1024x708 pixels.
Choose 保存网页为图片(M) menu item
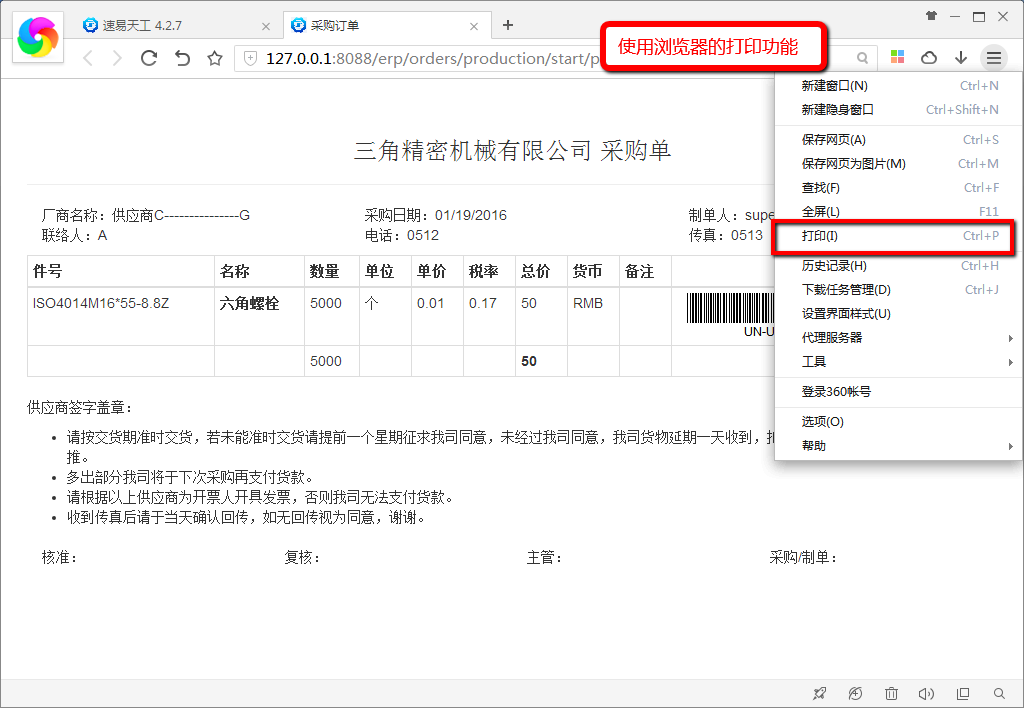pos(853,164)
